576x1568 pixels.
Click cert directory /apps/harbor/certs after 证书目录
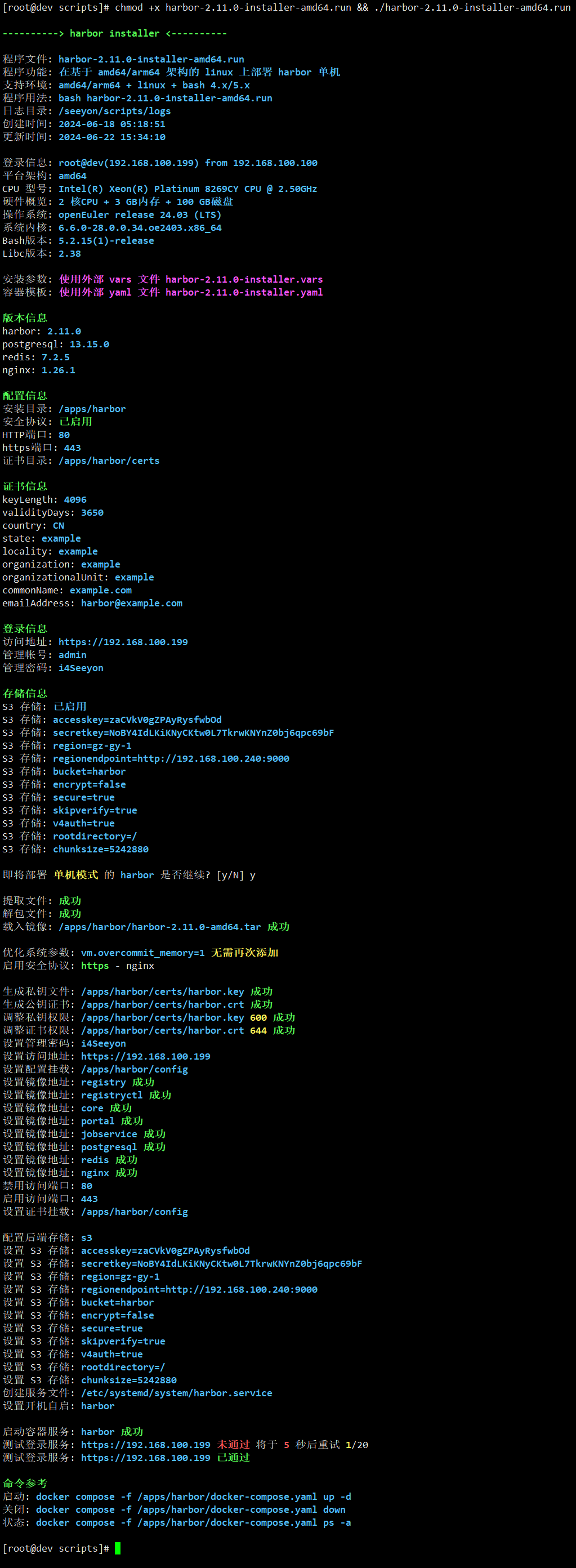(109, 461)
